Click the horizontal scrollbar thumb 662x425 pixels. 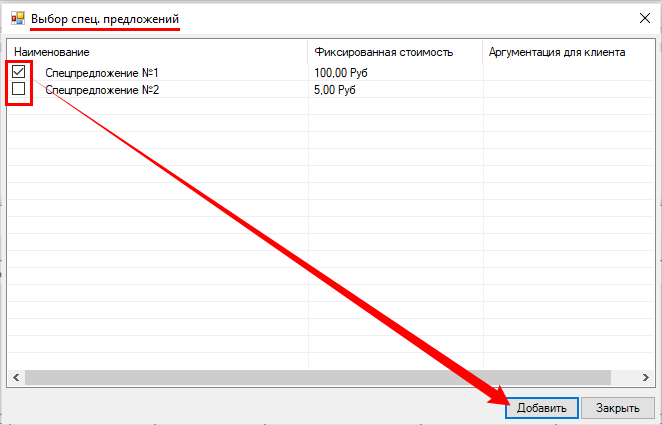click(300, 377)
